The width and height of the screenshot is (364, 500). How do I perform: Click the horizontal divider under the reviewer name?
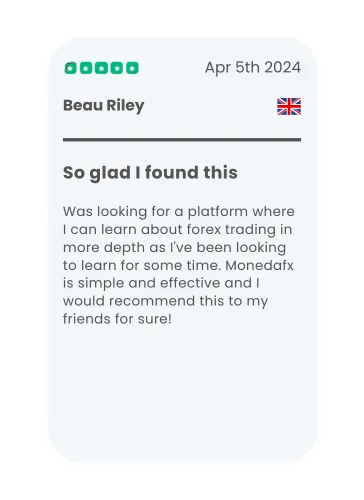coord(182,140)
